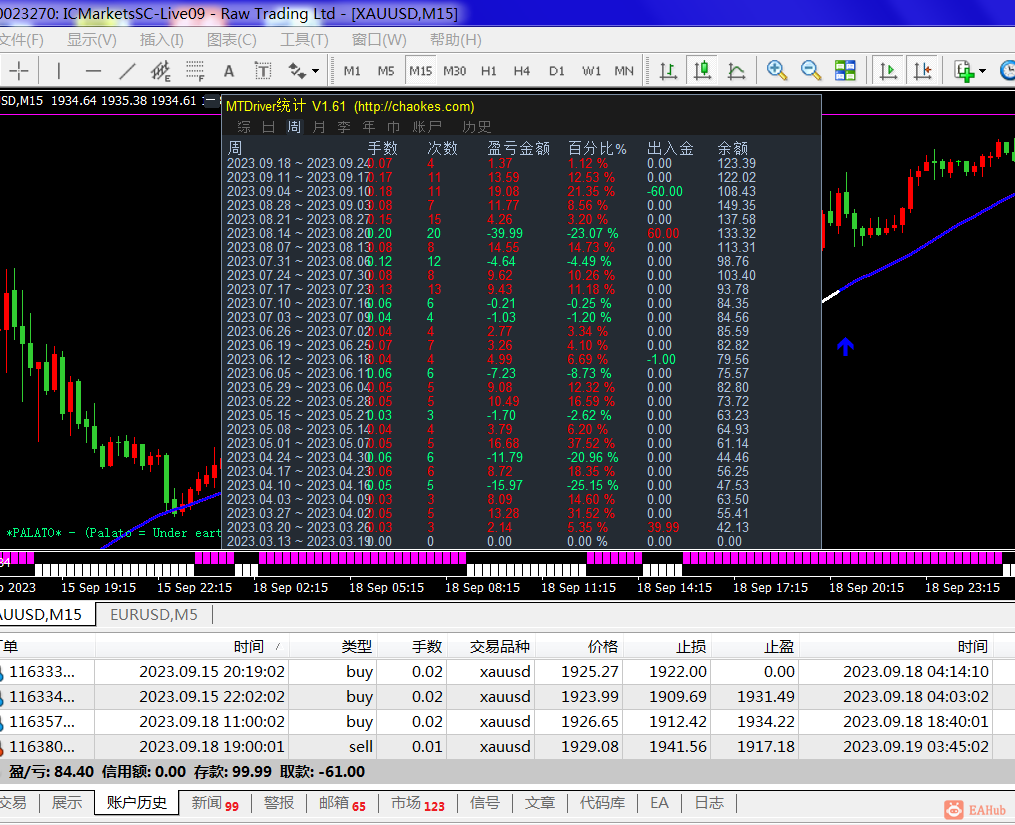
Task: Open the Indicators list dropdown arrow
Action: pyautogui.click(x=982, y=71)
